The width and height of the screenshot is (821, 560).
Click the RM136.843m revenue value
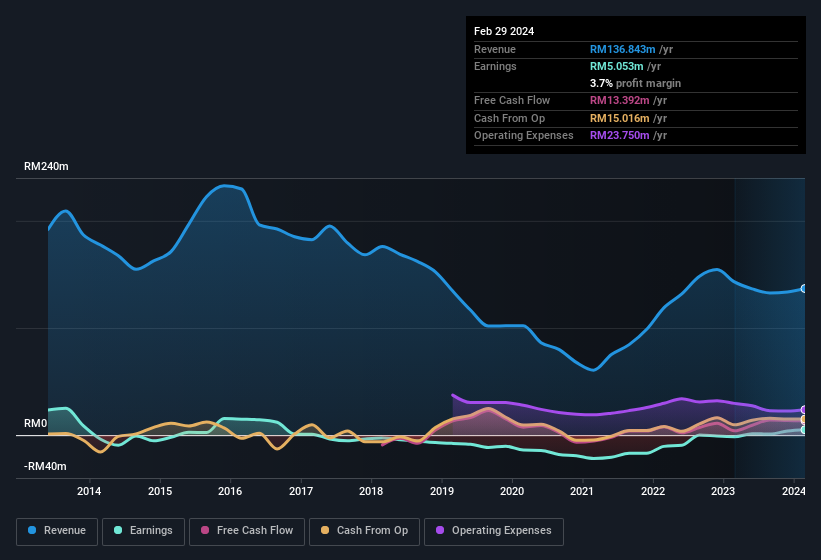click(622, 49)
